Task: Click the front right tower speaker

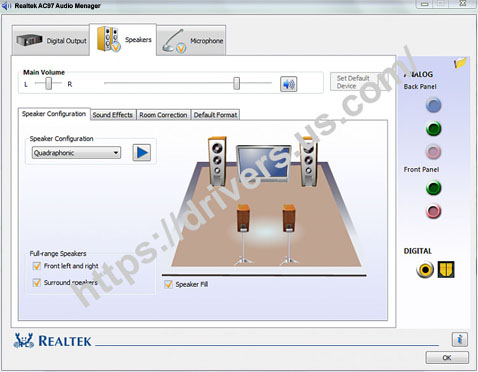Action: pyautogui.click(x=308, y=161)
